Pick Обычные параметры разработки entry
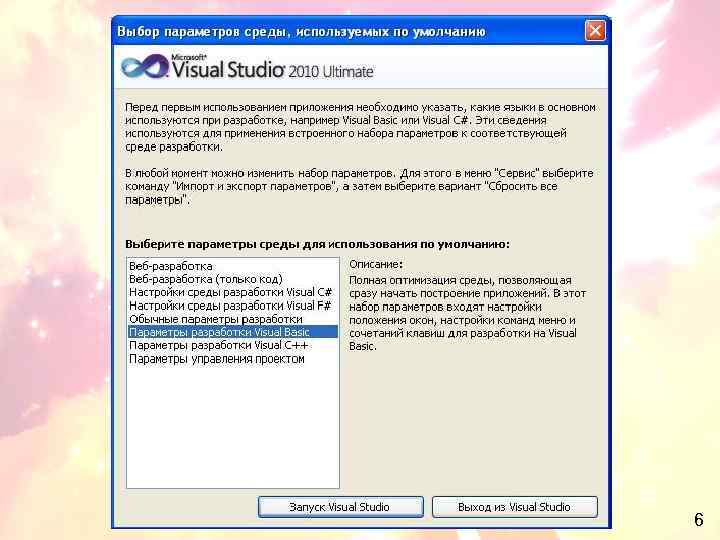 tap(216, 319)
